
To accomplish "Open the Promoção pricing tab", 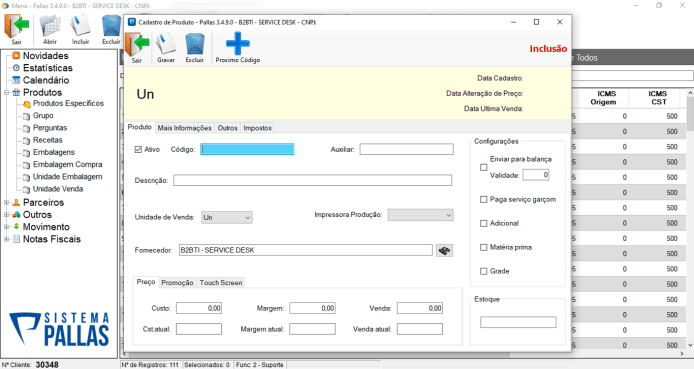I will 177,283.
